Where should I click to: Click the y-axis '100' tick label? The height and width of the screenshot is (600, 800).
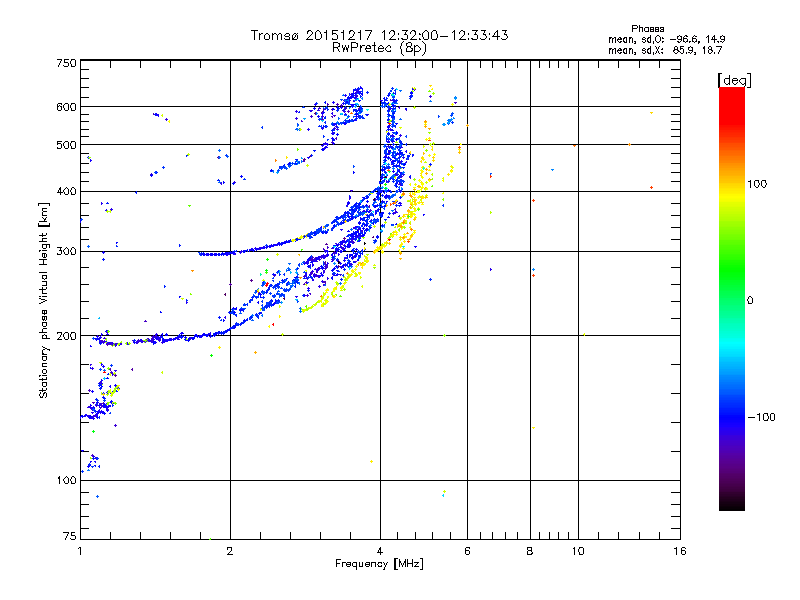click(66, 480)
